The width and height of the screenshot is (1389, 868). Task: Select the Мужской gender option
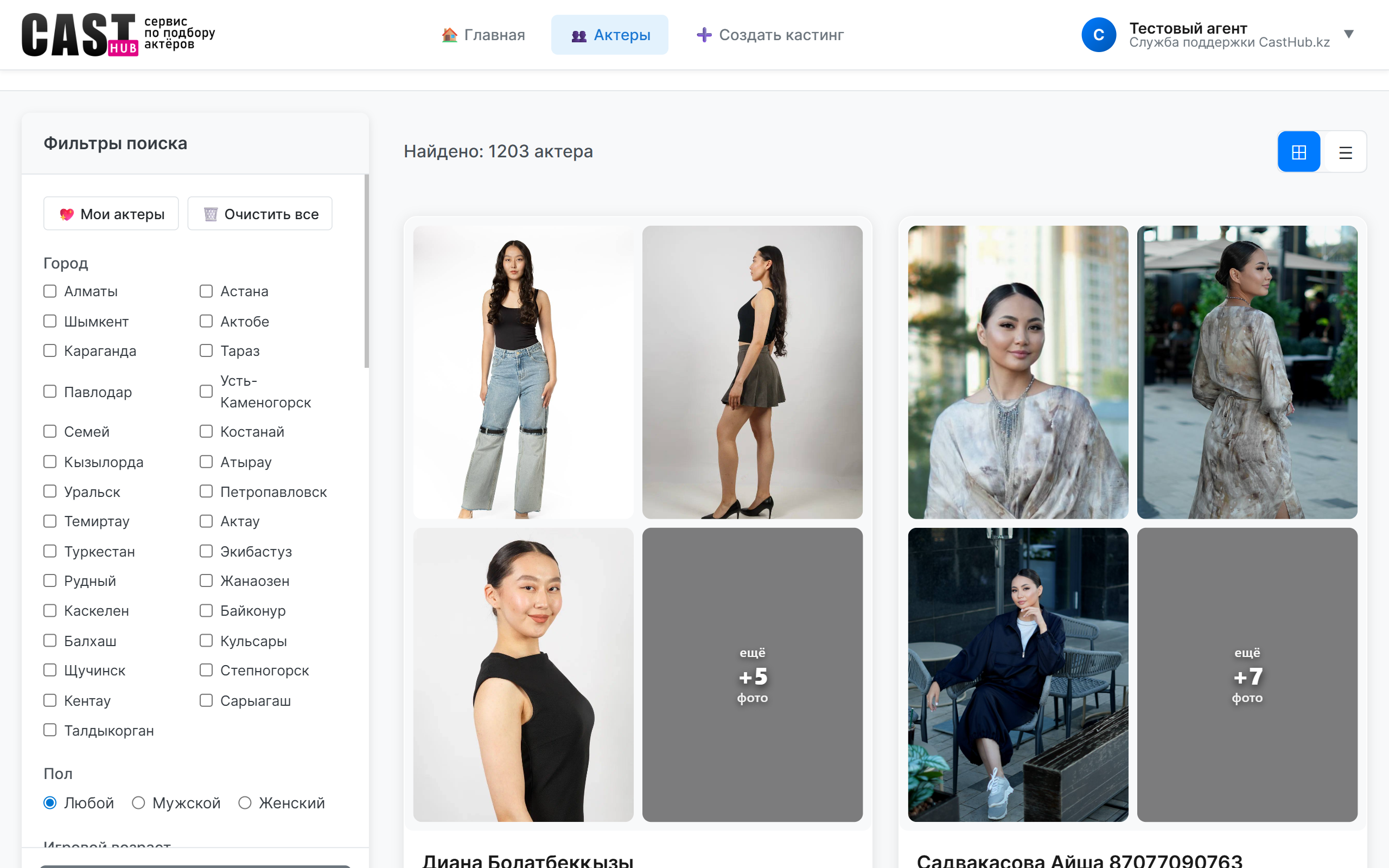(x=138, y=802)
